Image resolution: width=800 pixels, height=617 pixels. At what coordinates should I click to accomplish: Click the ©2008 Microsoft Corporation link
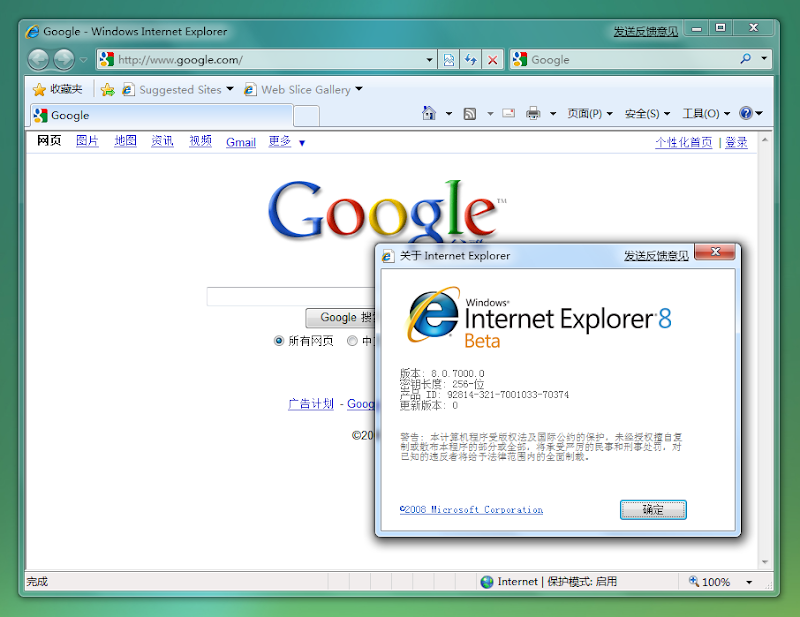coord(471,510)
